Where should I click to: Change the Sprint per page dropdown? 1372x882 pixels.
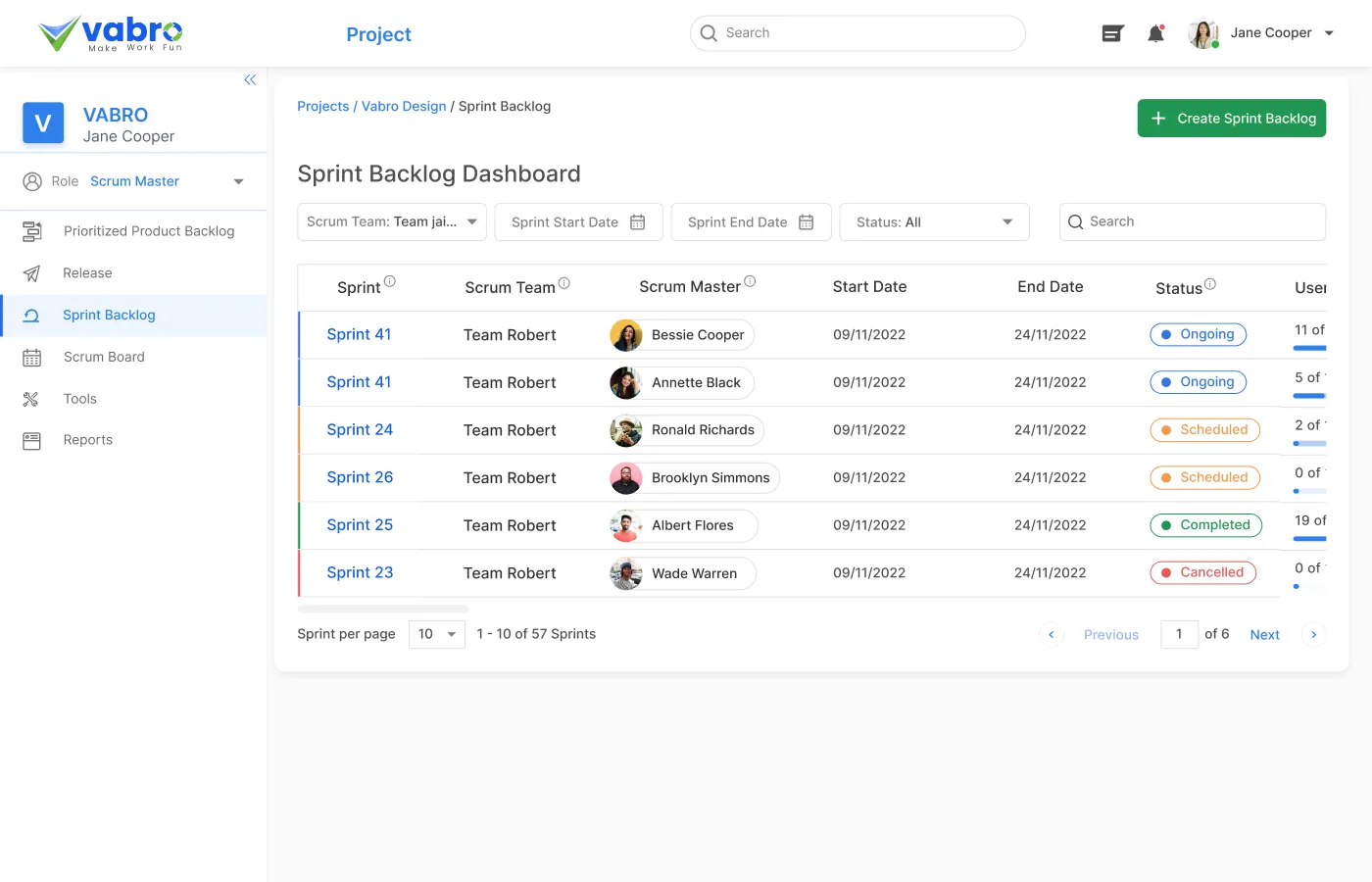[x=437, y=635]
